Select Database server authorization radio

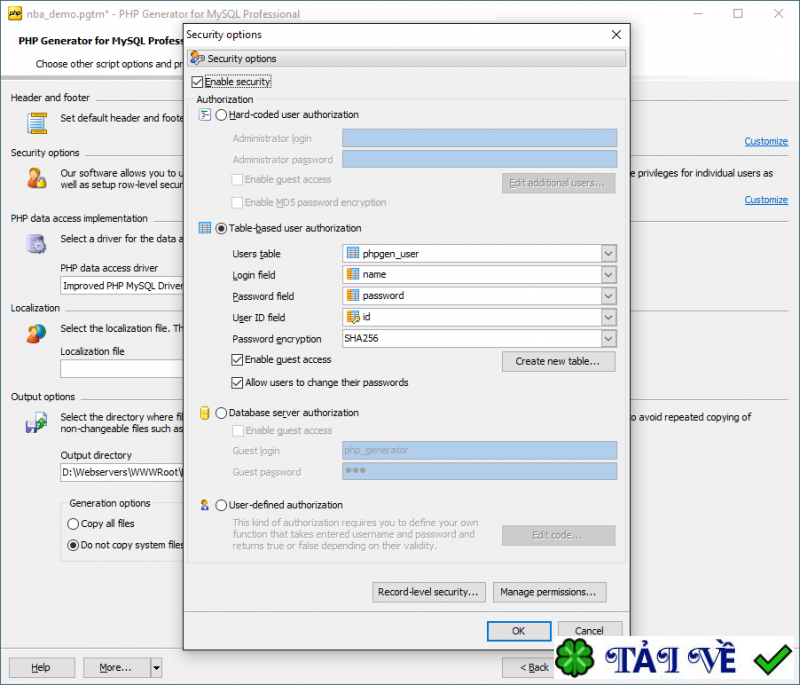(x=221, y=413)
